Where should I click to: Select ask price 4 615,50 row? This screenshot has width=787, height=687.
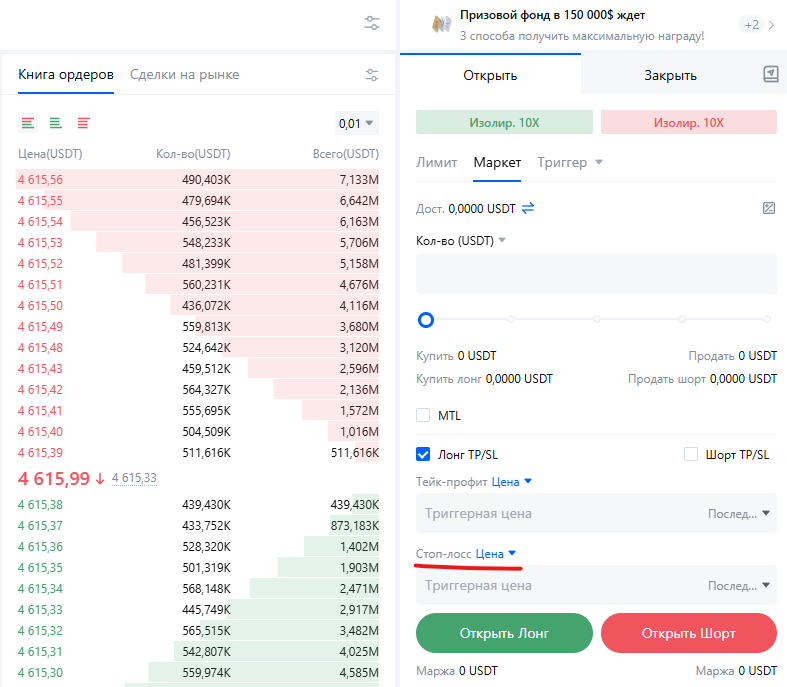198,306
